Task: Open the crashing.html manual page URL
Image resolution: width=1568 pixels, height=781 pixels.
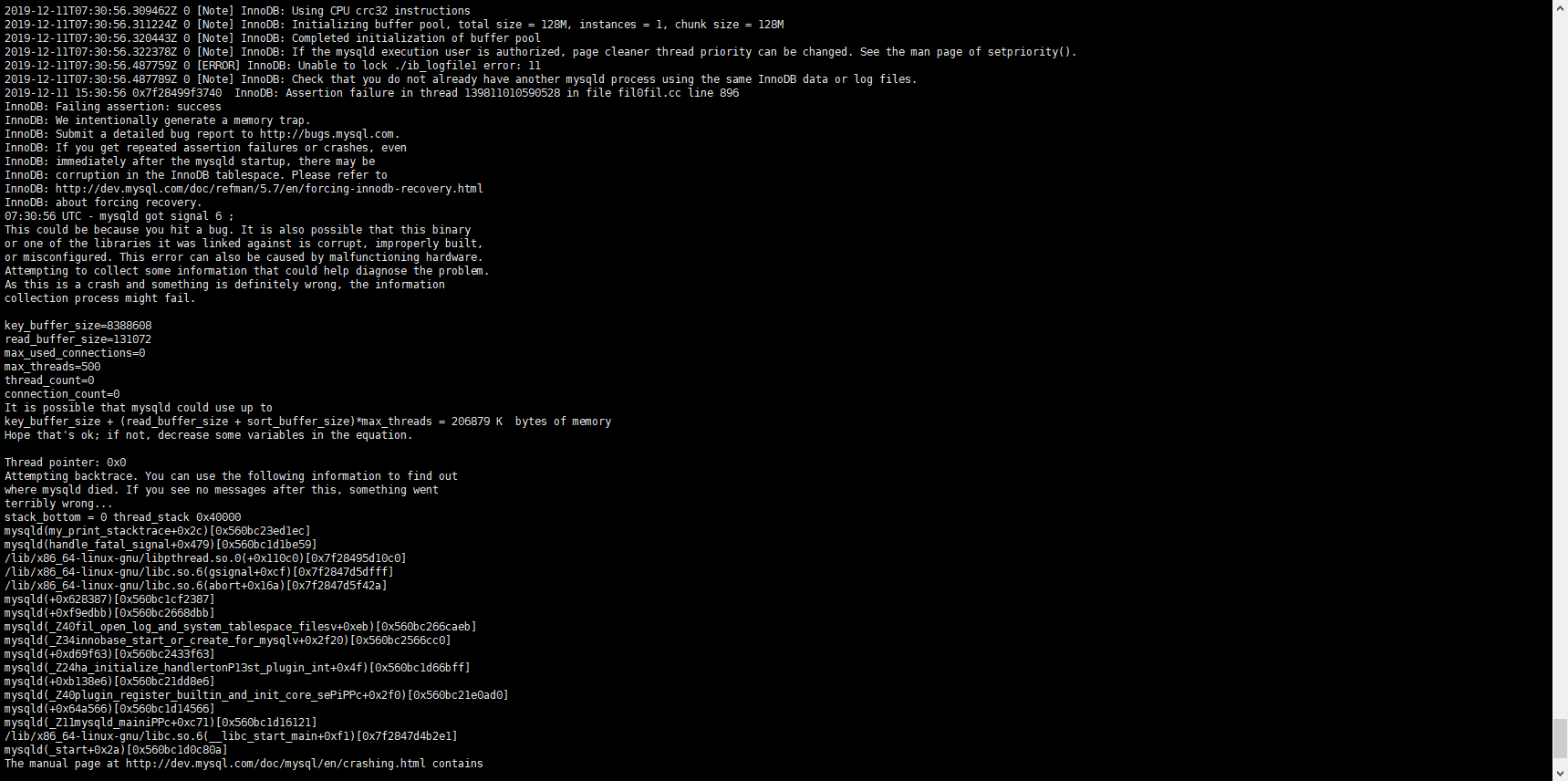Action: click(275, 764)
